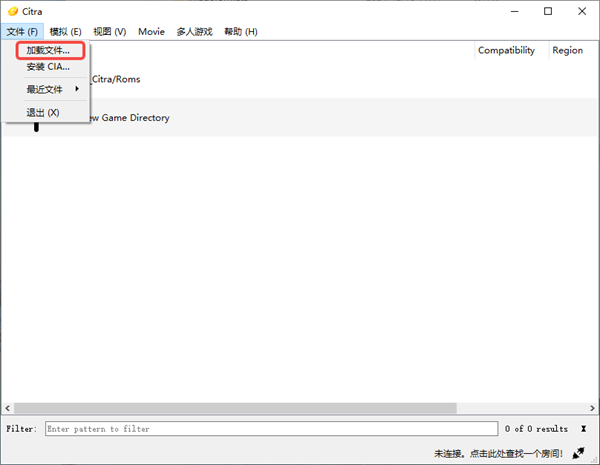Click the Citra app icon in title bar
This screenshot has width=600, height=465.
[13, 11]
